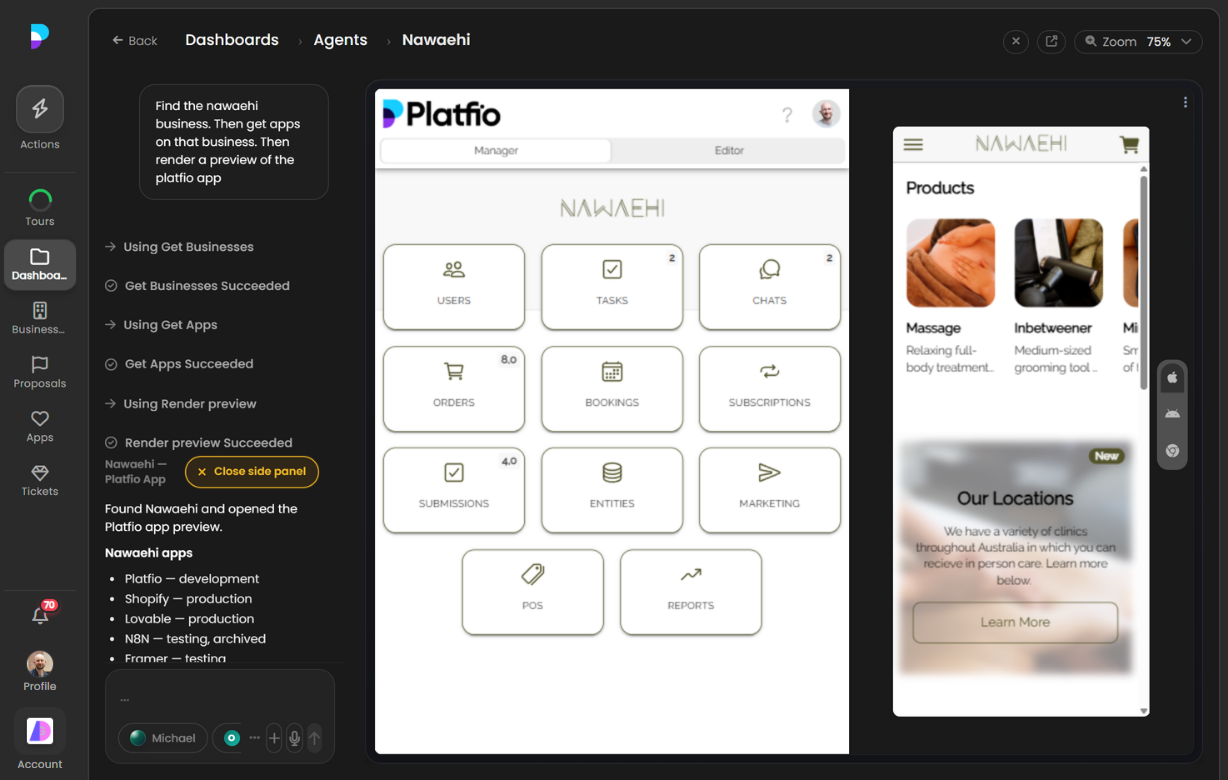Image resolution: width=1228 pixels, height=780 pixels.
Task: Open the Inbetweener product thumbnail
Action: click(x=1058, y=263)
